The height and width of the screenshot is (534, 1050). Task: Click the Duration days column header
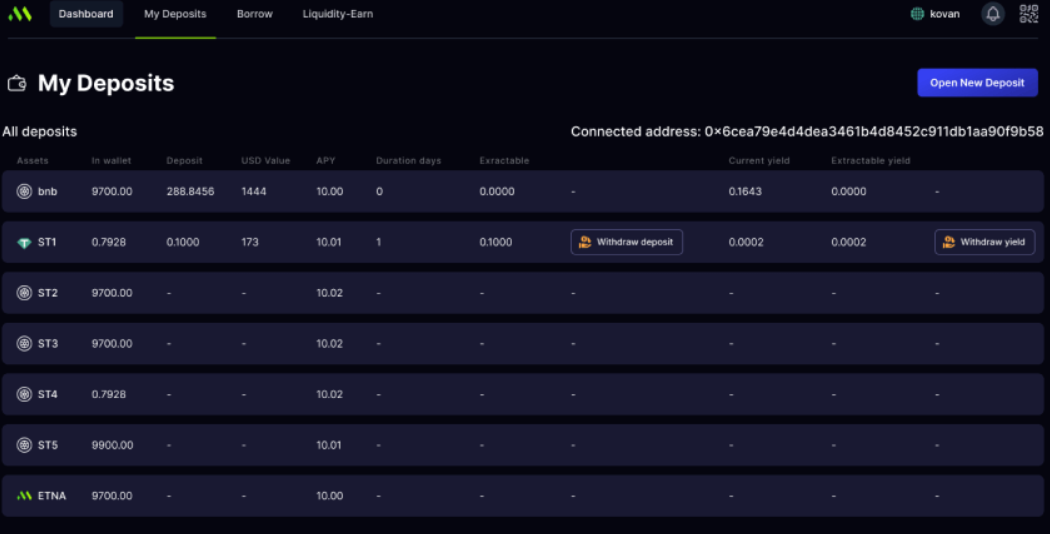pos(408,161)
